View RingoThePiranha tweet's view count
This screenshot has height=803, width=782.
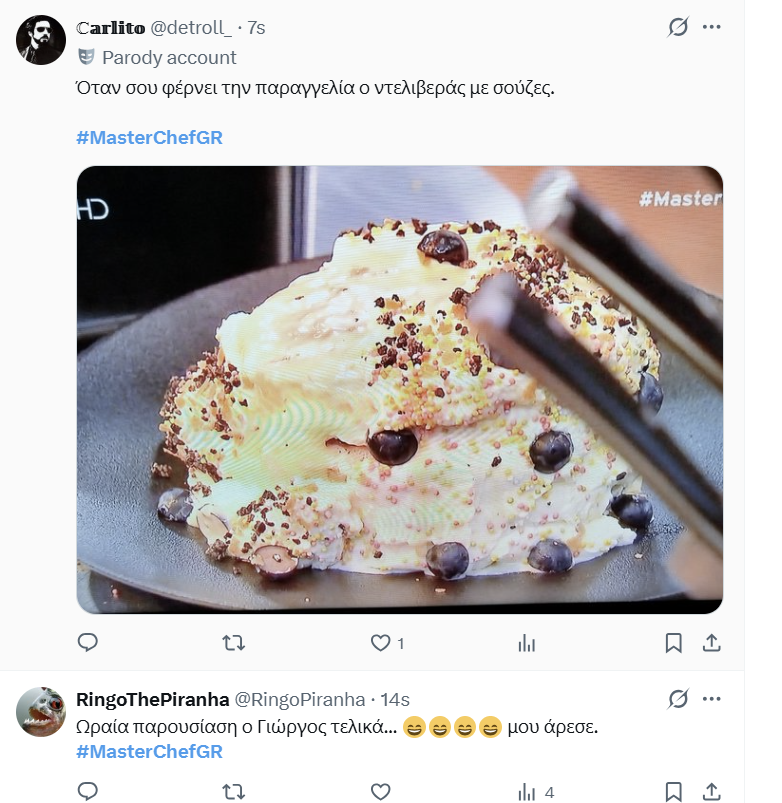(x=535, y=792)
